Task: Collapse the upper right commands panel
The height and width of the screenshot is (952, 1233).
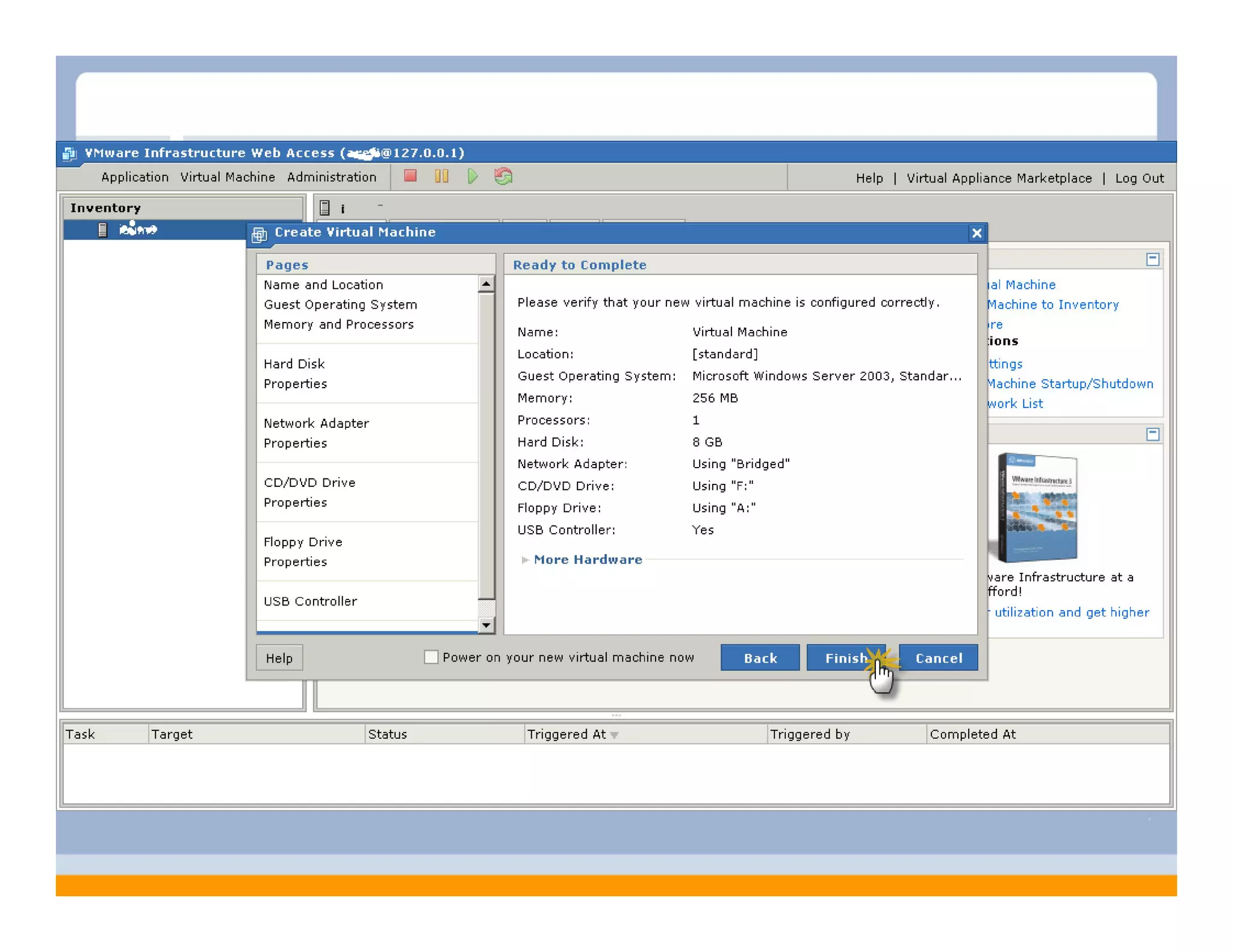Action: point(1152,259)
